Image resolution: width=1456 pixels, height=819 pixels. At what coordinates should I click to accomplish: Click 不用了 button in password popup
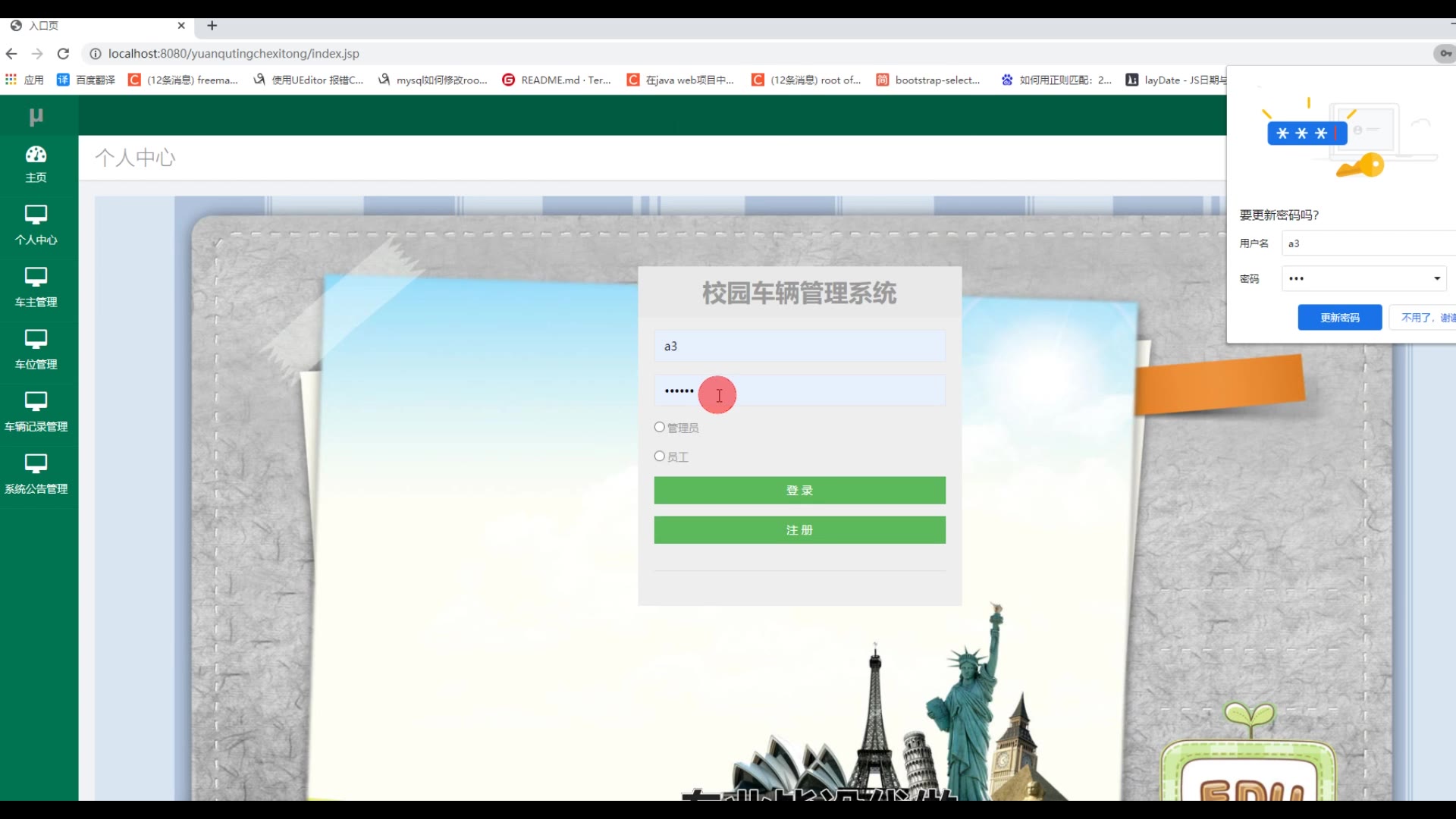[1423, 317]
